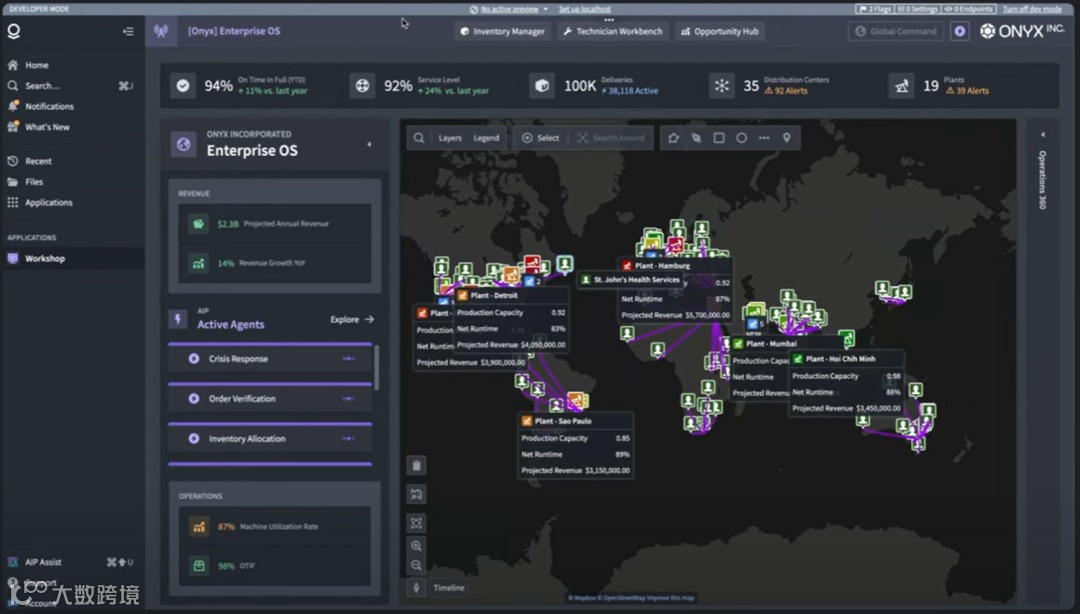Click the Explore link for Active Agents
Viewport: 1080px width, 614px height.
352,319
